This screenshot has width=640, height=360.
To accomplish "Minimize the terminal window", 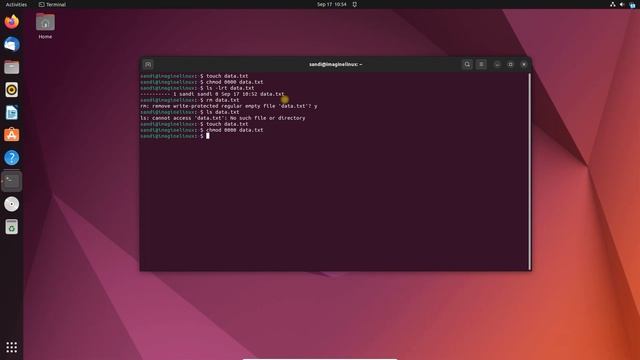I will click(x=497, y=64).
